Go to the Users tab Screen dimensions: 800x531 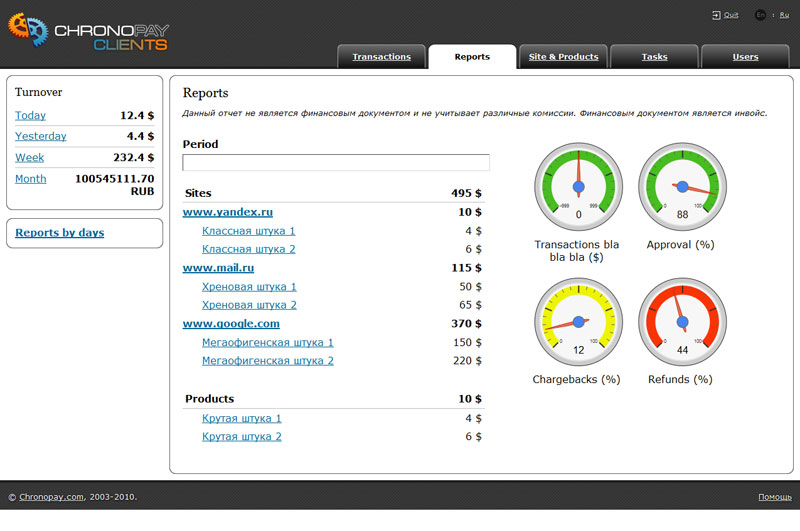pyautogui.click(x=745, y=57)
